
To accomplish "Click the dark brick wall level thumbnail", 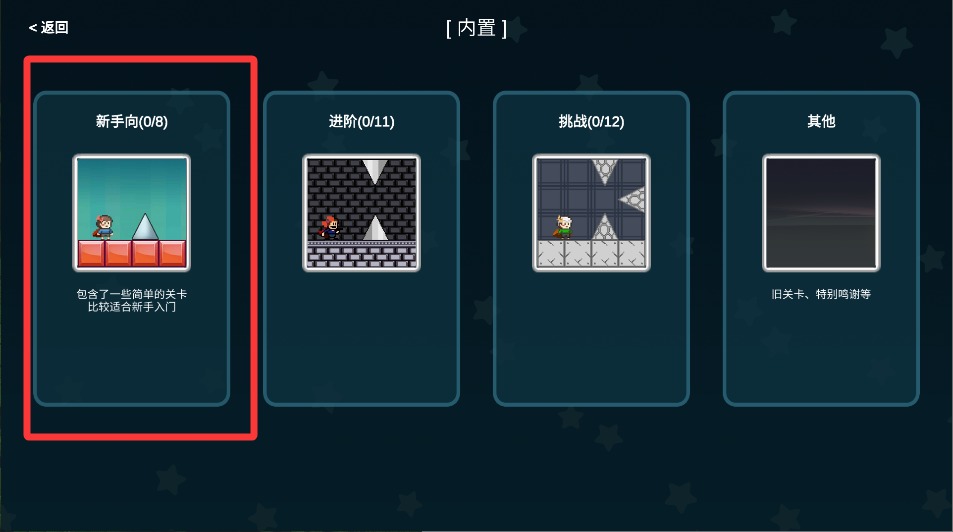I will pos(362,213).
